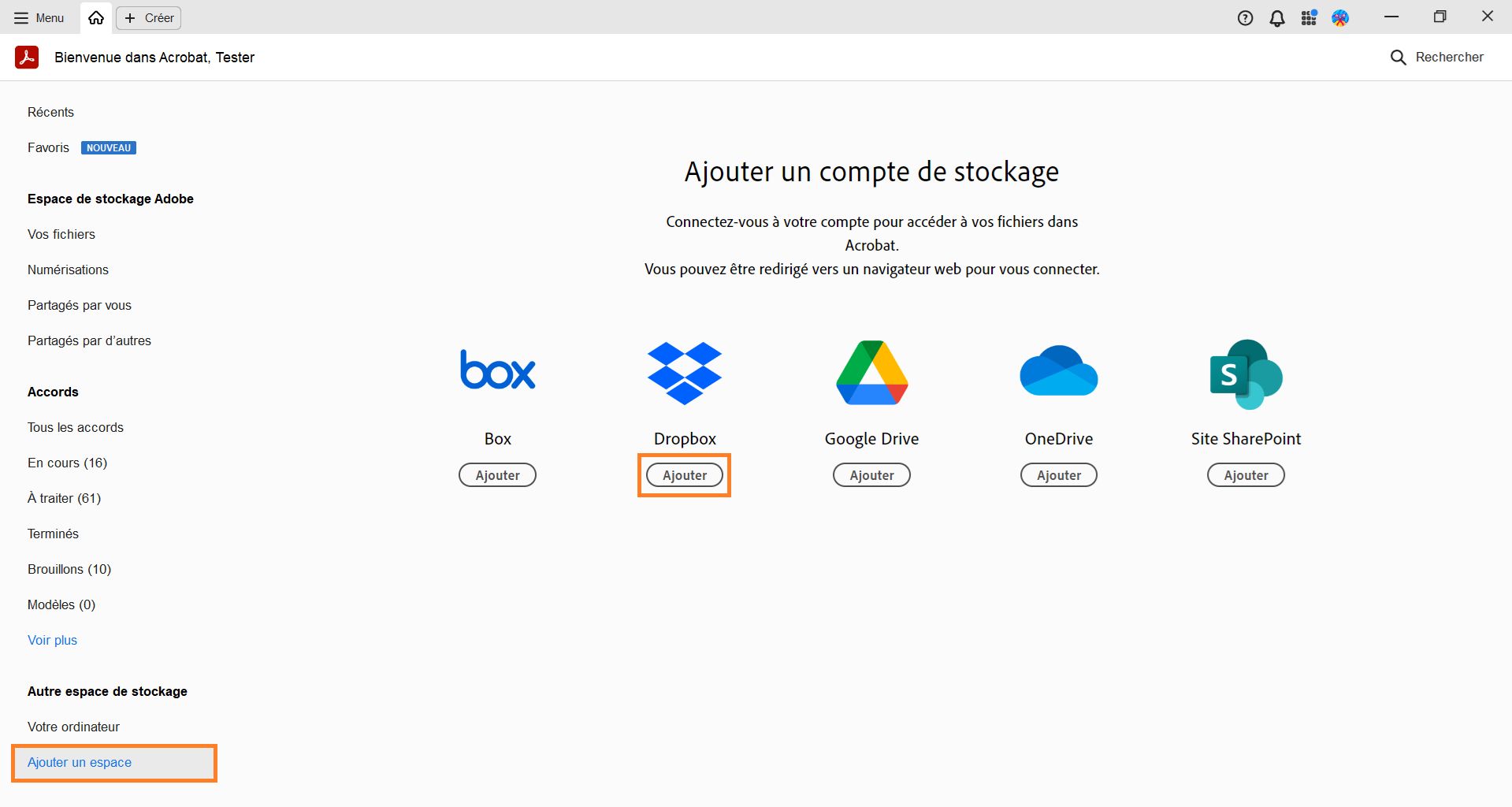Open the profile avatar menu
The width and height of the screenshot is (1512, 807).
[1339, 17]
